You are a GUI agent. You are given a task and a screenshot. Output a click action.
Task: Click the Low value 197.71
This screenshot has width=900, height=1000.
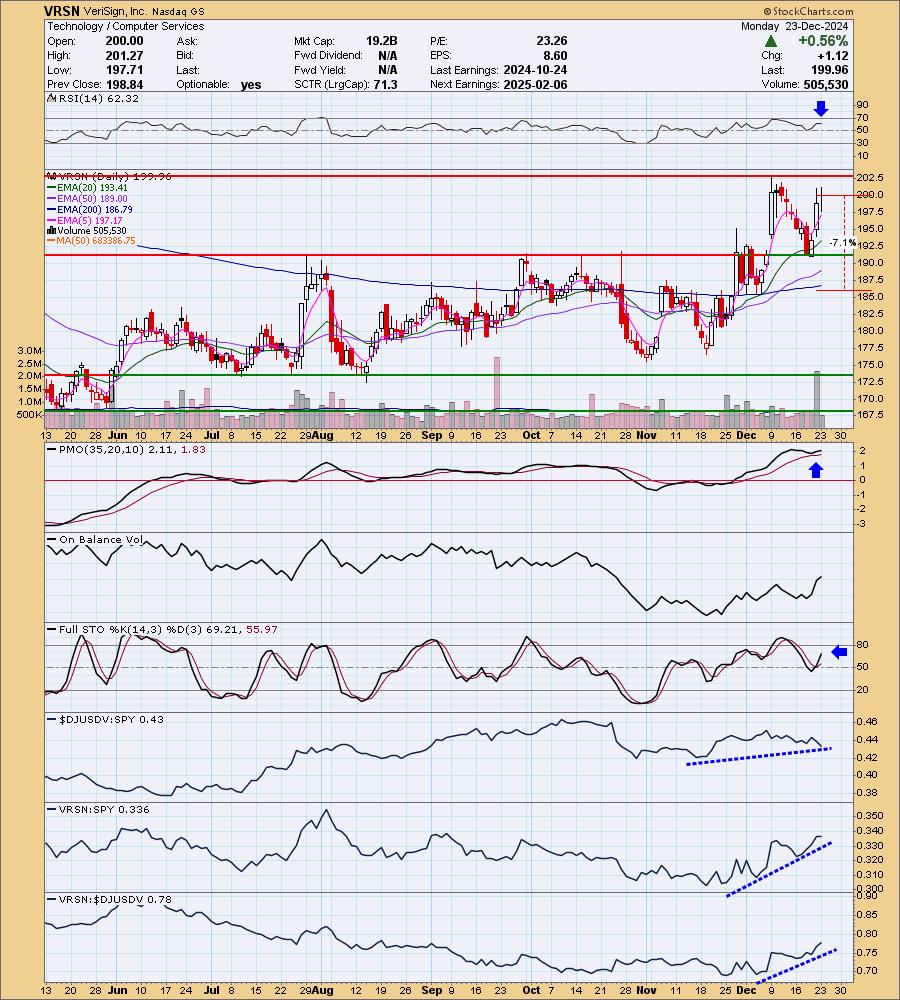click(x=124, y=70)
